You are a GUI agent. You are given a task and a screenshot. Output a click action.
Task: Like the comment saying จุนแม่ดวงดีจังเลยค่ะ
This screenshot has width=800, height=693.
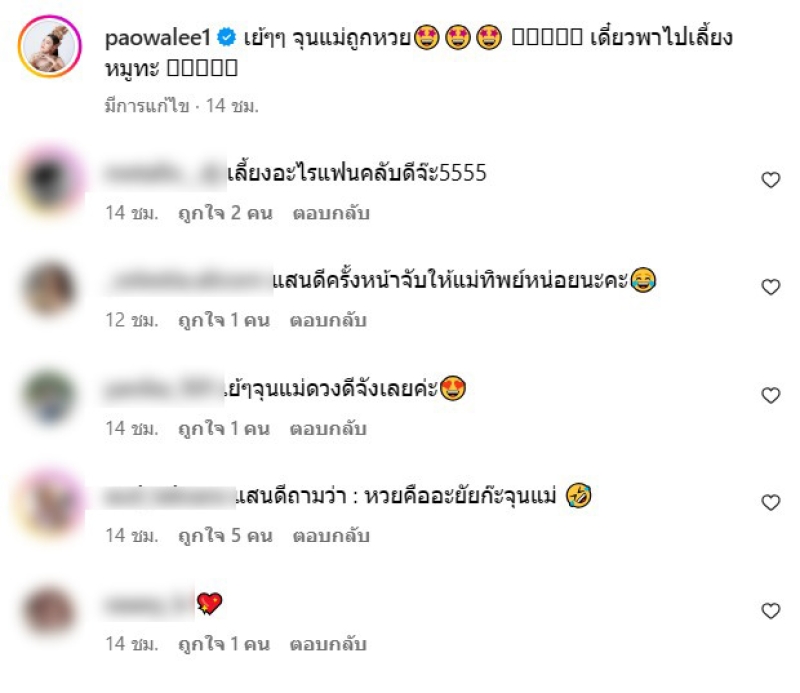(770, 395)
